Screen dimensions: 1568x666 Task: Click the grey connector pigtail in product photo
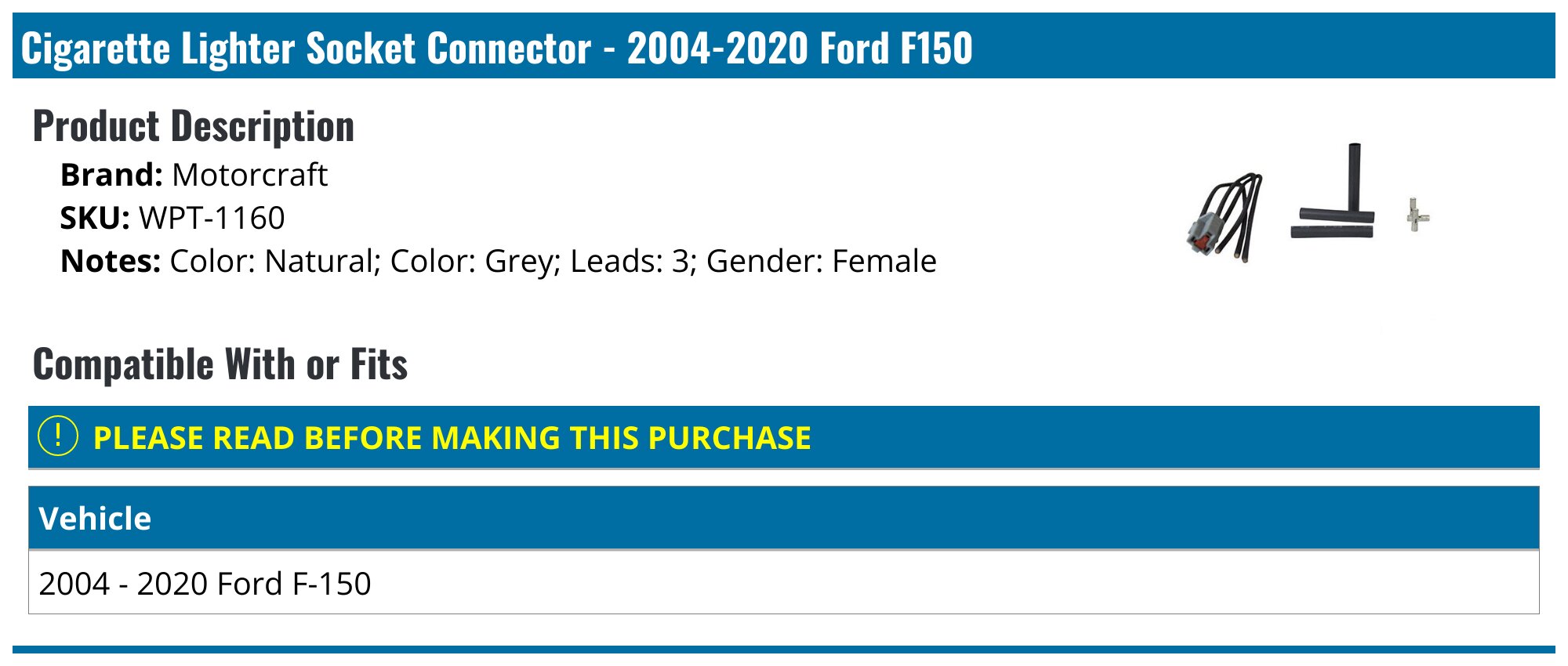(1225, 218)
